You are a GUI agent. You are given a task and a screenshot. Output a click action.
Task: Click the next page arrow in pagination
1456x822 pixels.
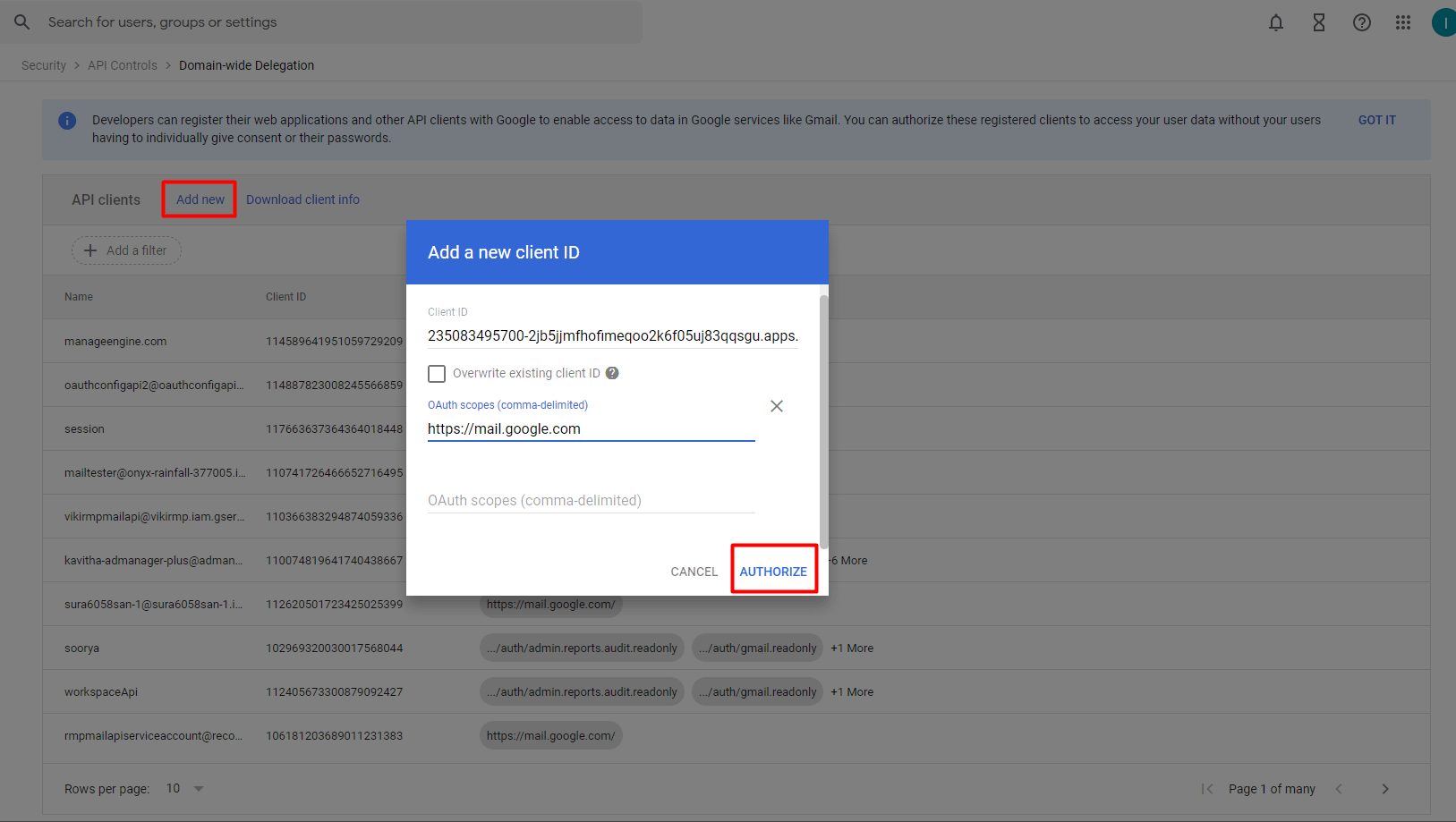coord(1384,788)
